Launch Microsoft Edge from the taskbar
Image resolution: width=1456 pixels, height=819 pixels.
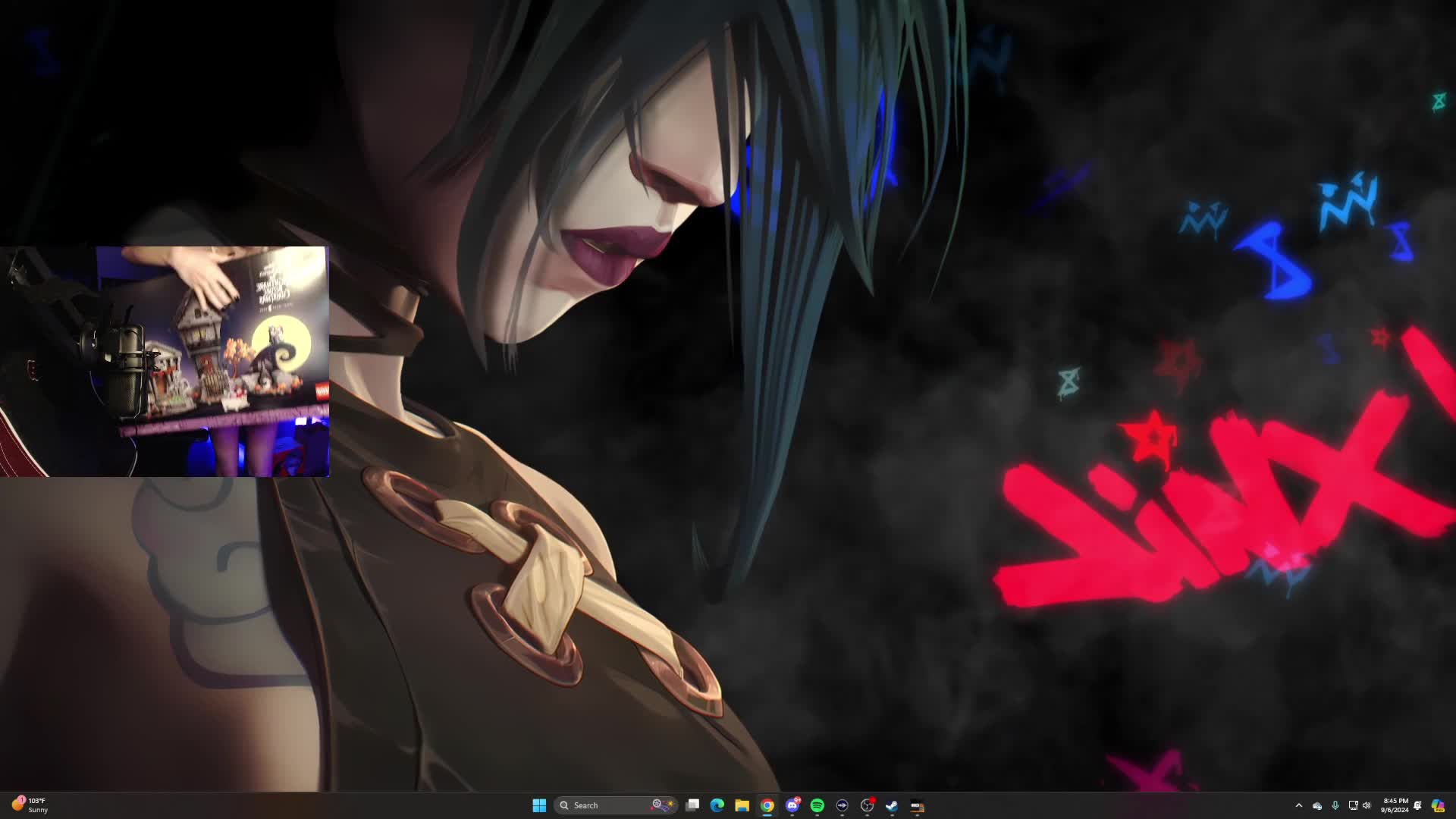pos(717,805)
